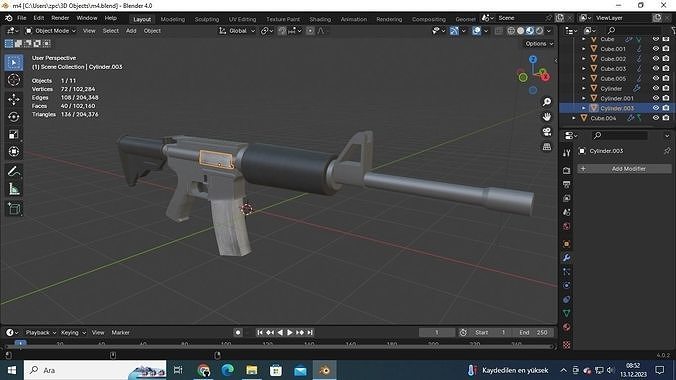This screenshot has width=676, height=380.
Task: Switch to Solid viewport shading
Action: 520,31
